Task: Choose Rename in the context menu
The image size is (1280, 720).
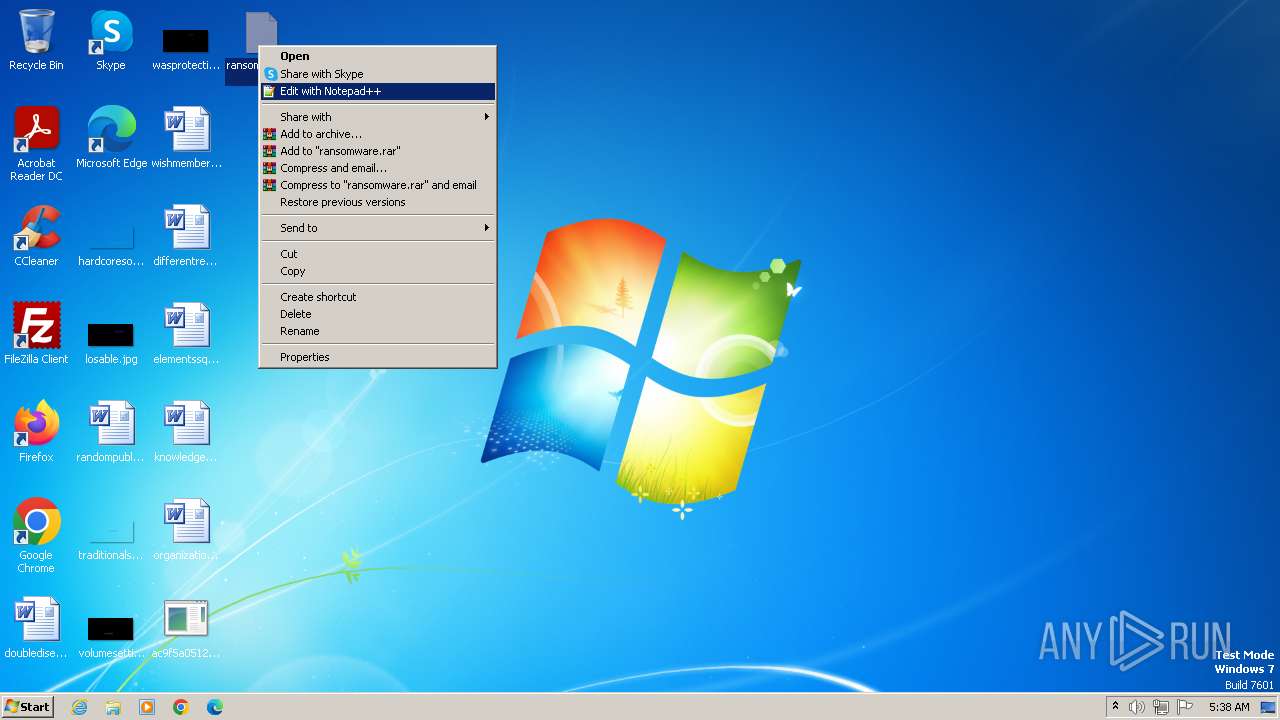Action: (x=378, y=331)
